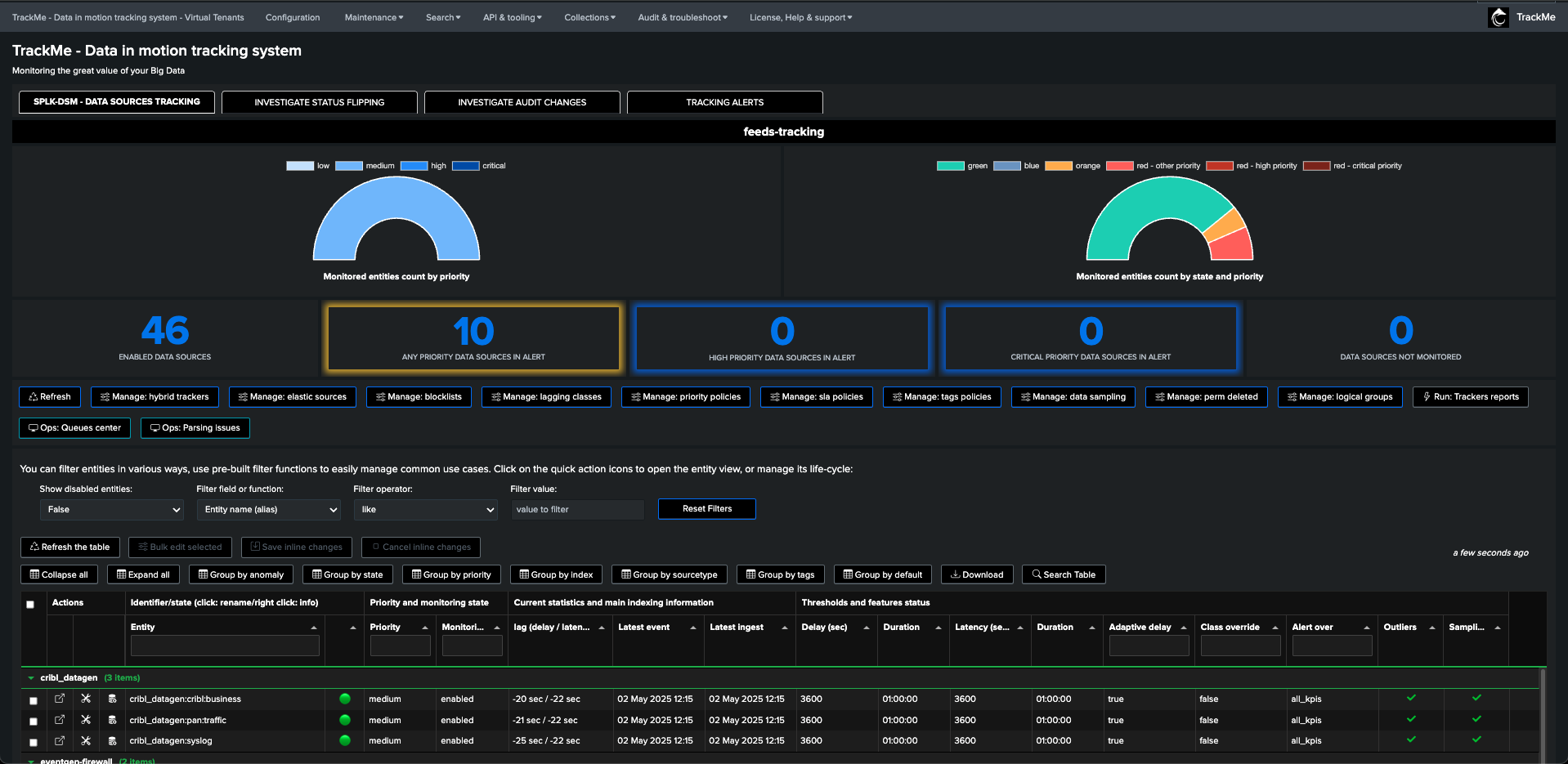Click Outliers checkmark for cribl_datagen:pan:traffic
This screenshot has width=1568, height=764.
point(1411,719)
